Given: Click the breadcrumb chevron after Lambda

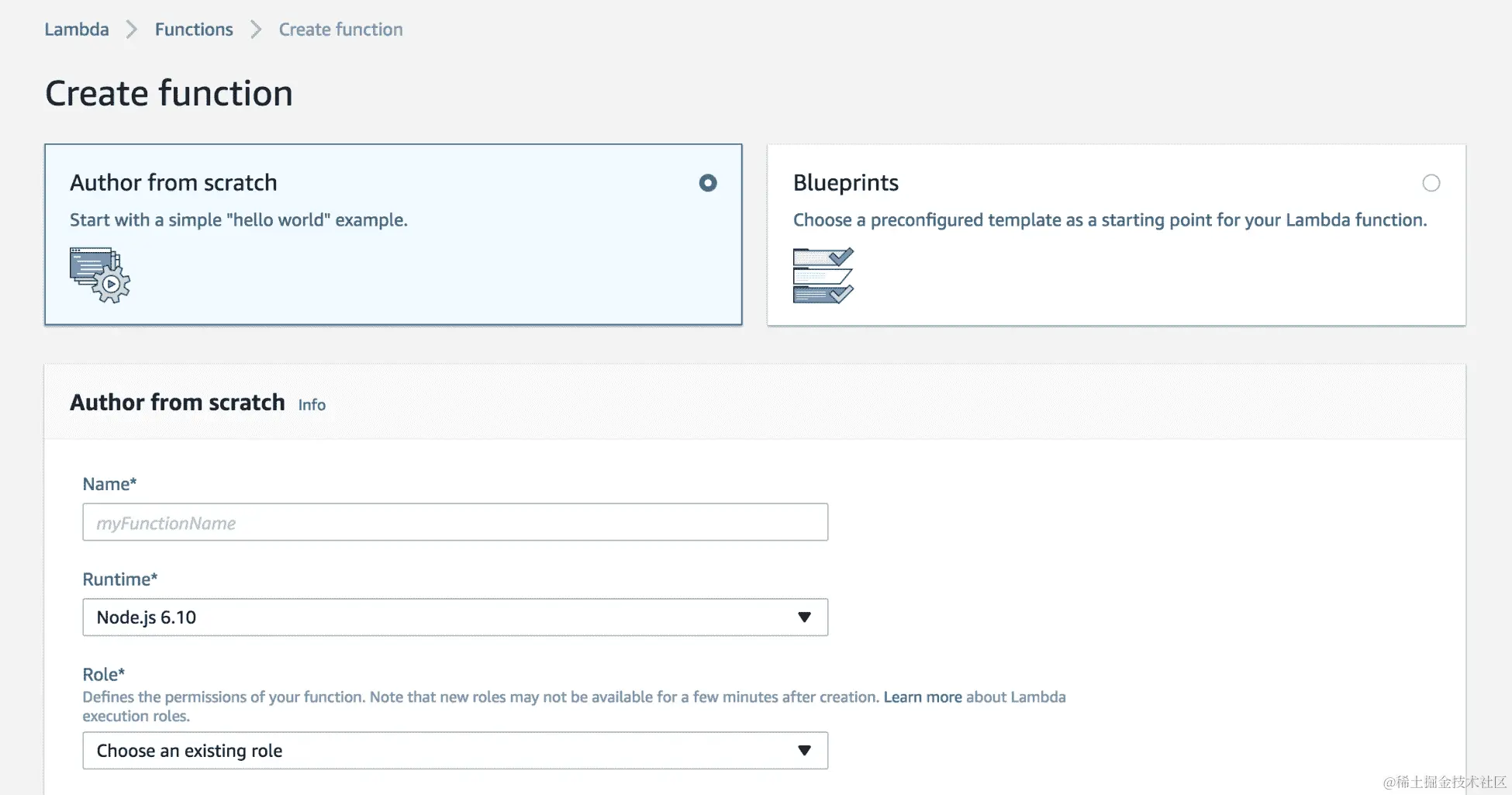Looking at the screenshot, I should [132, 29].
